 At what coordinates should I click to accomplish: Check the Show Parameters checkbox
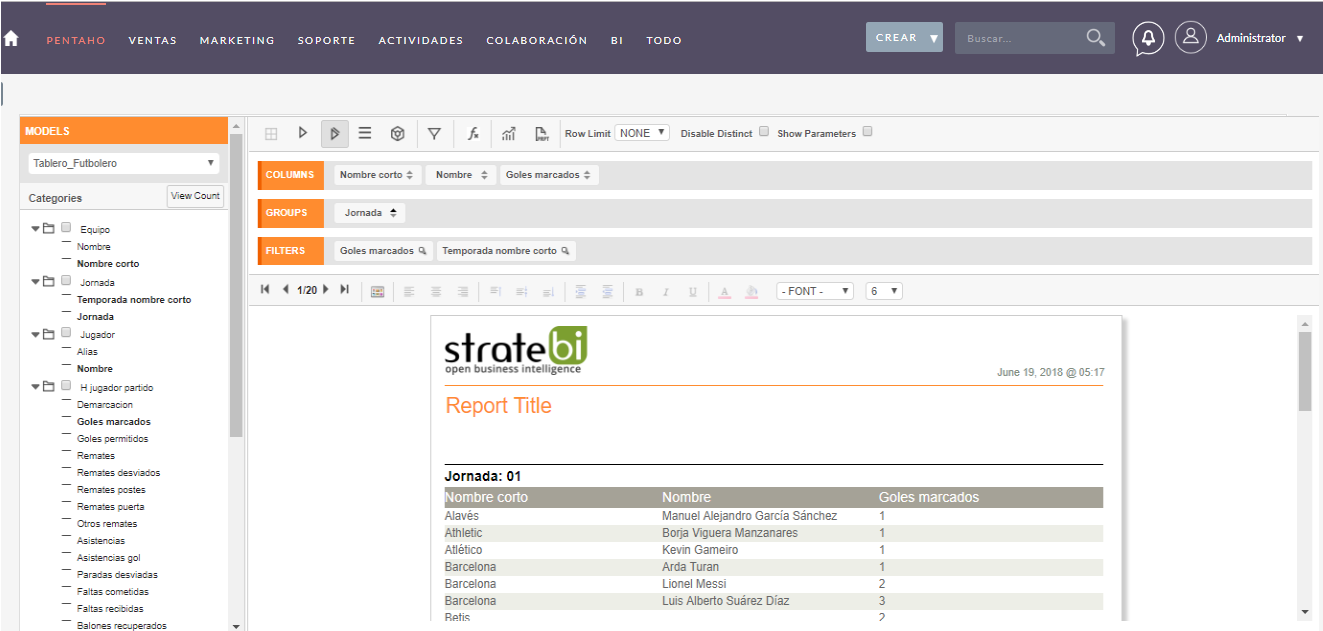coord(867,131)
